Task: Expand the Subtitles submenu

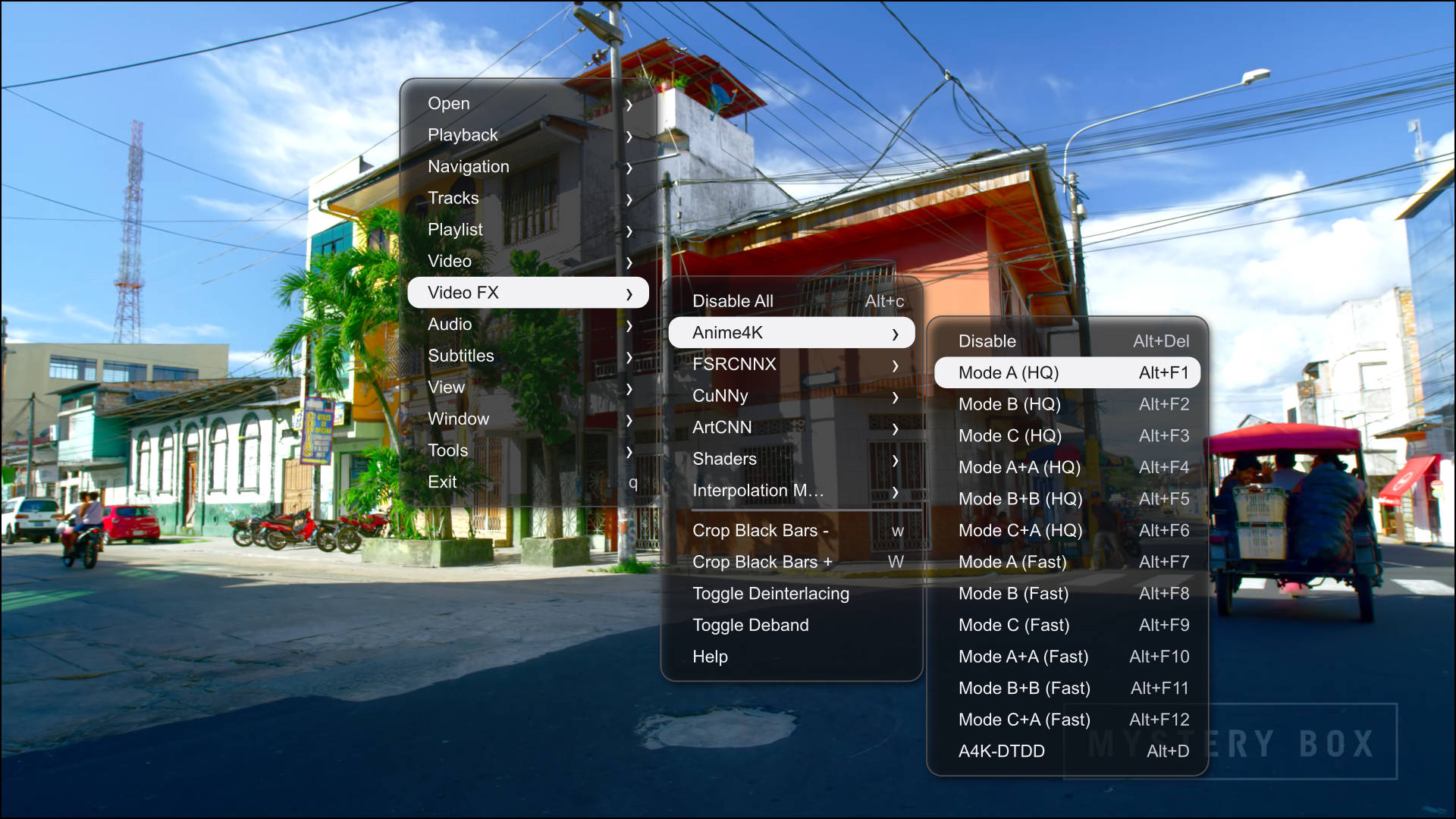Action: [x=528, y=356]
